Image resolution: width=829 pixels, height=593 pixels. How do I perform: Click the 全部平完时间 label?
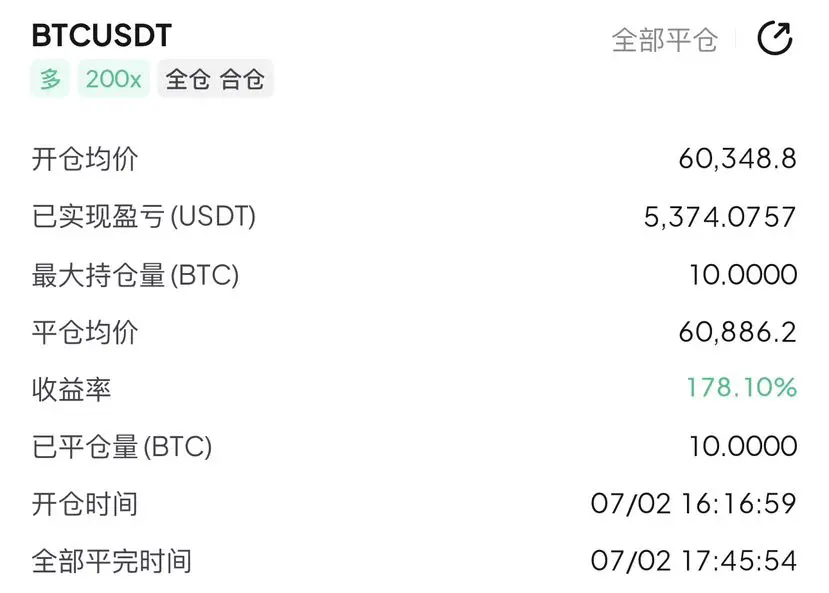point(112,561)
